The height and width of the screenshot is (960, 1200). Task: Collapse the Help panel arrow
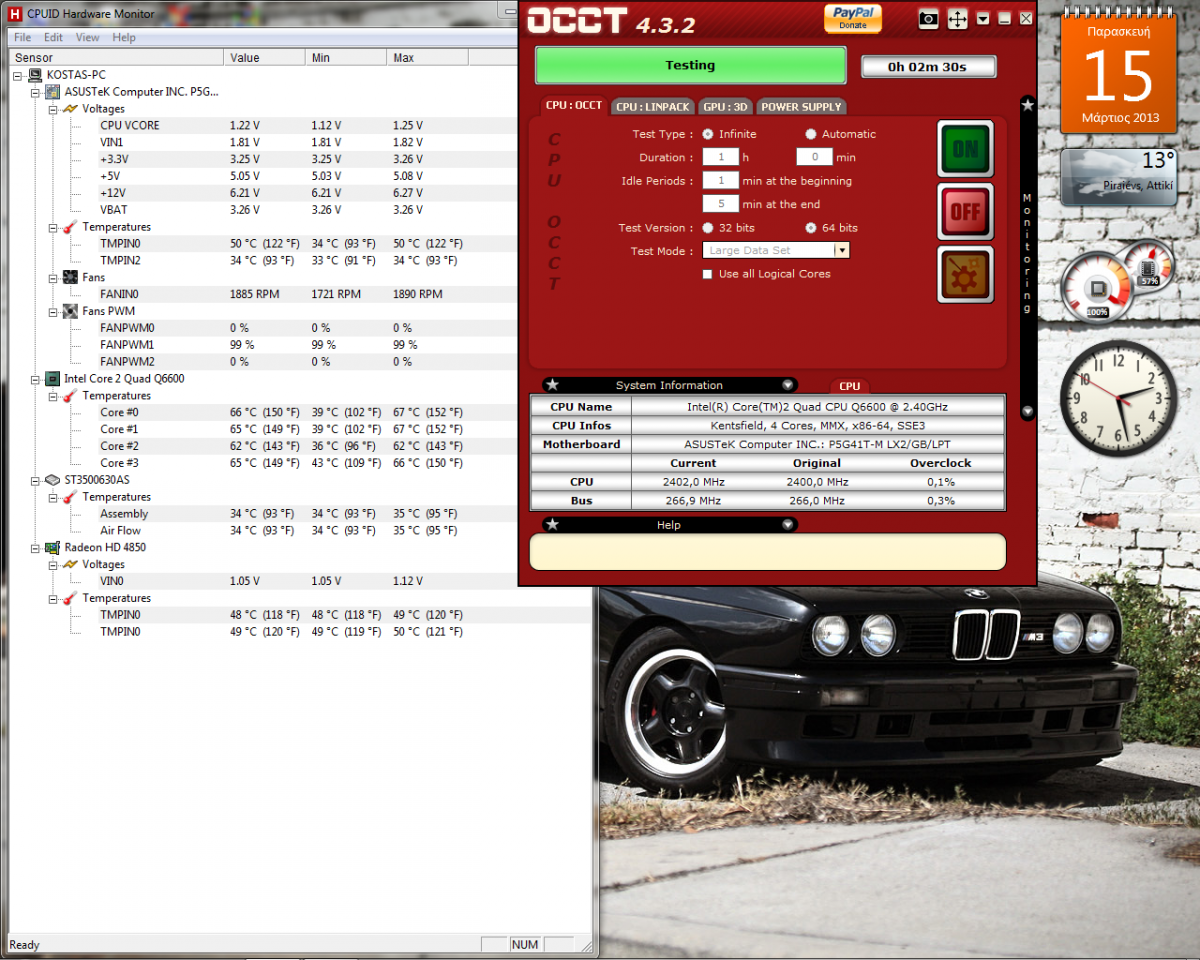coord(788,524)
